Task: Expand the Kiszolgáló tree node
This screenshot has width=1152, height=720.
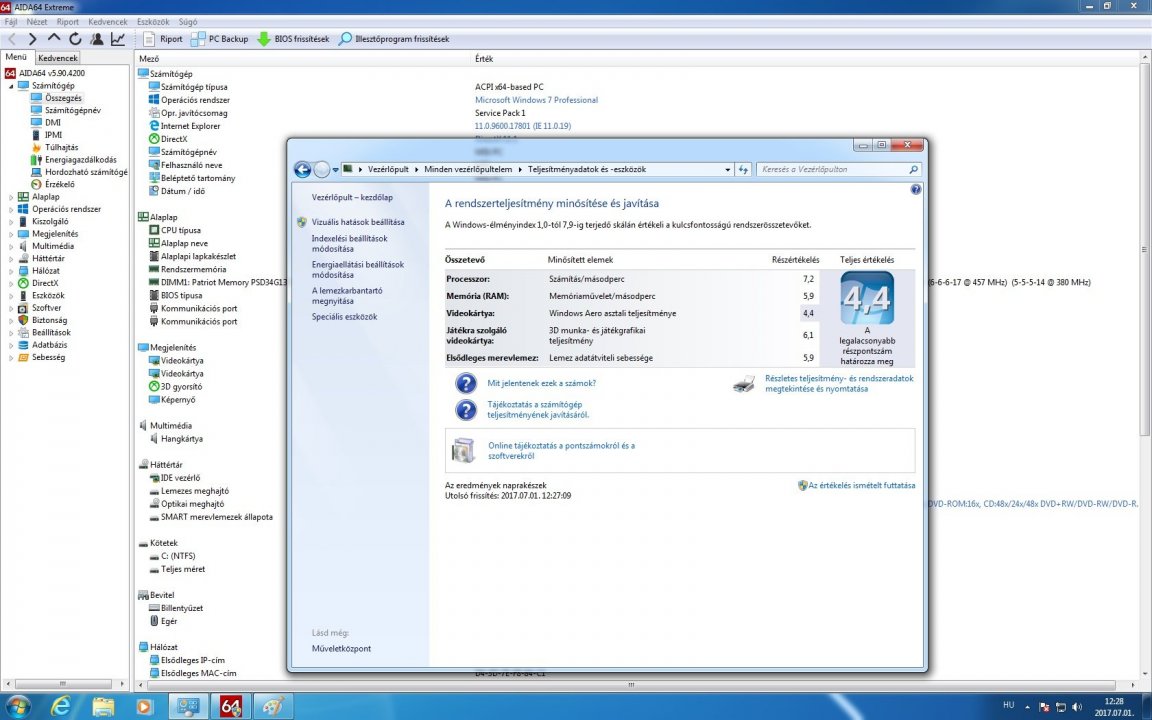Action: pyautogui.click(x=11, y=222)
